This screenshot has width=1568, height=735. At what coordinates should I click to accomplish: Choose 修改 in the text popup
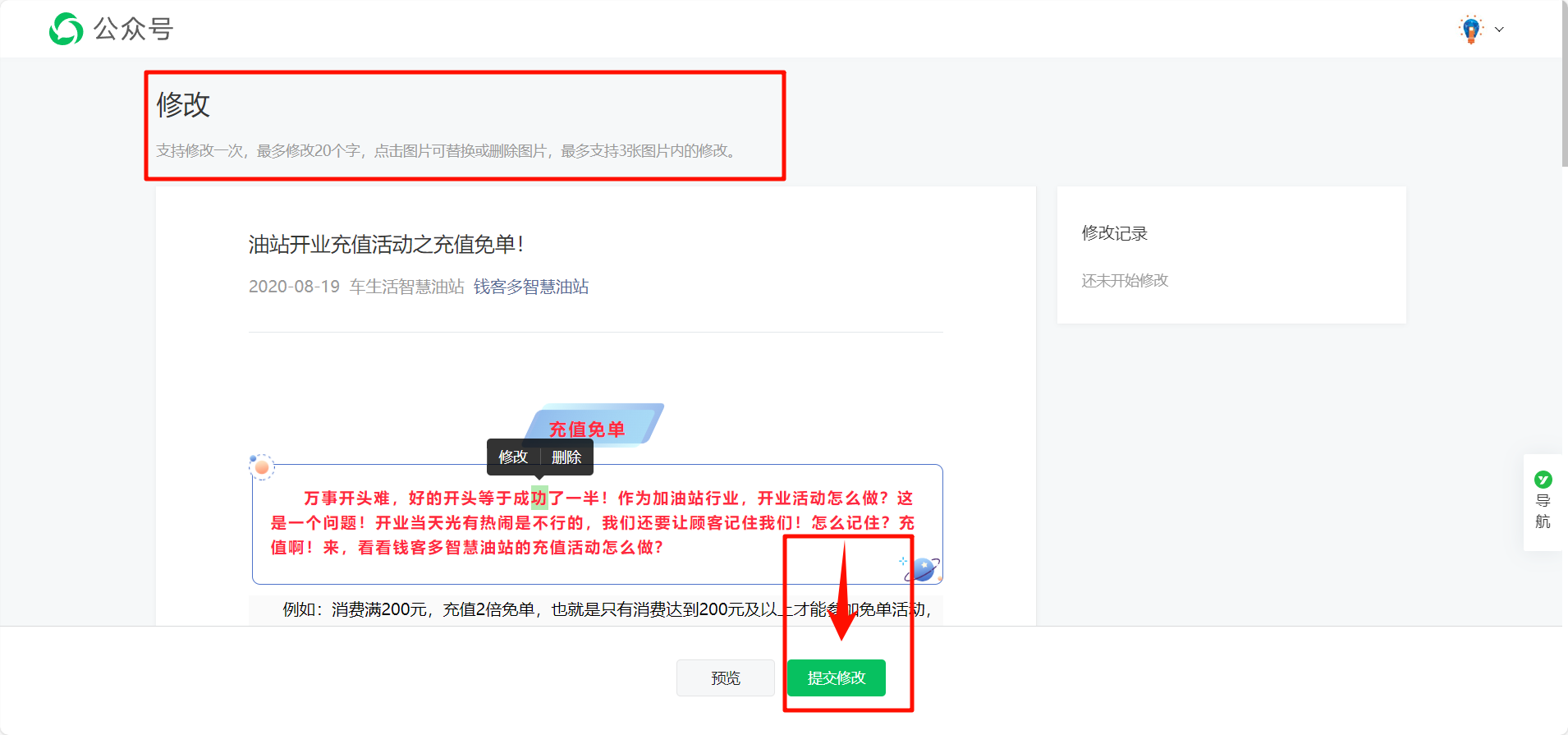[x=513, y=457]
